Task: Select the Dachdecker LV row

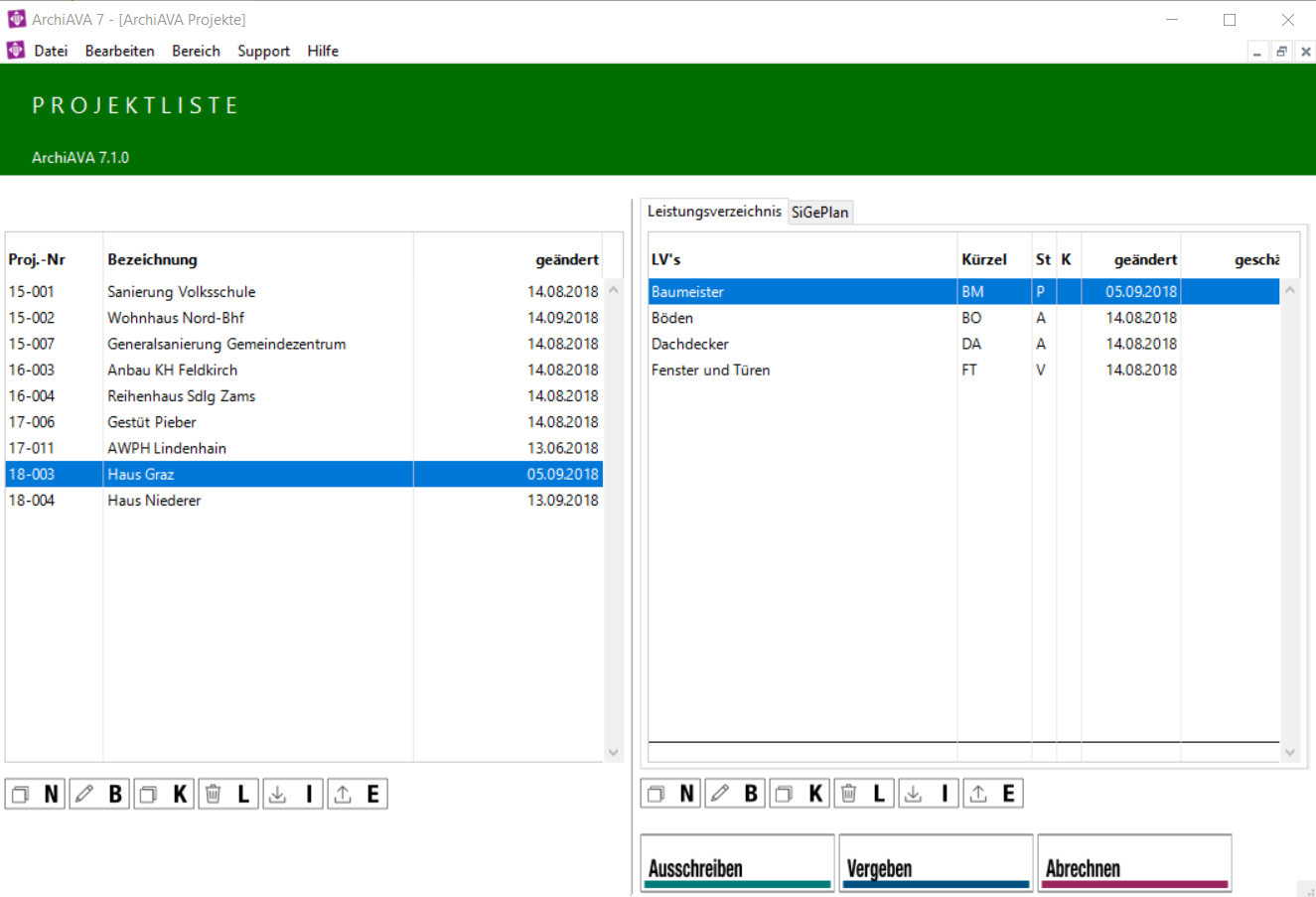Action: click(x=963, y=344)
